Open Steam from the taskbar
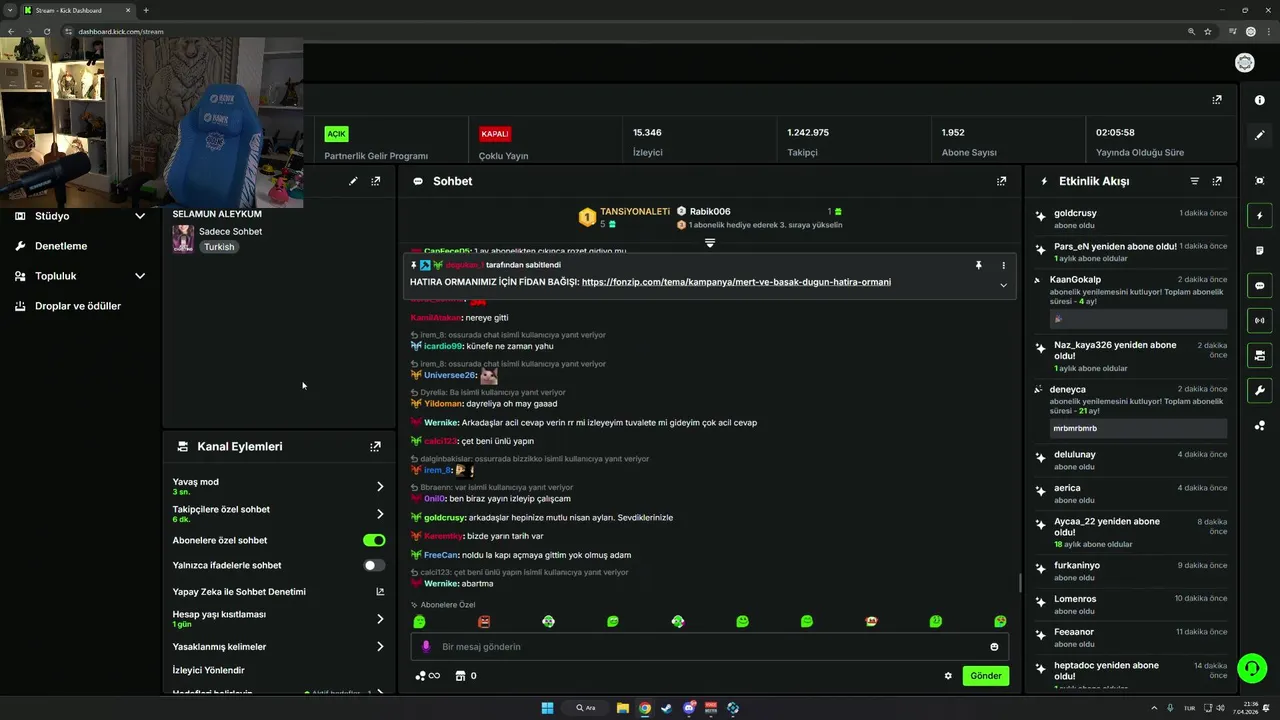 (667, 708)
